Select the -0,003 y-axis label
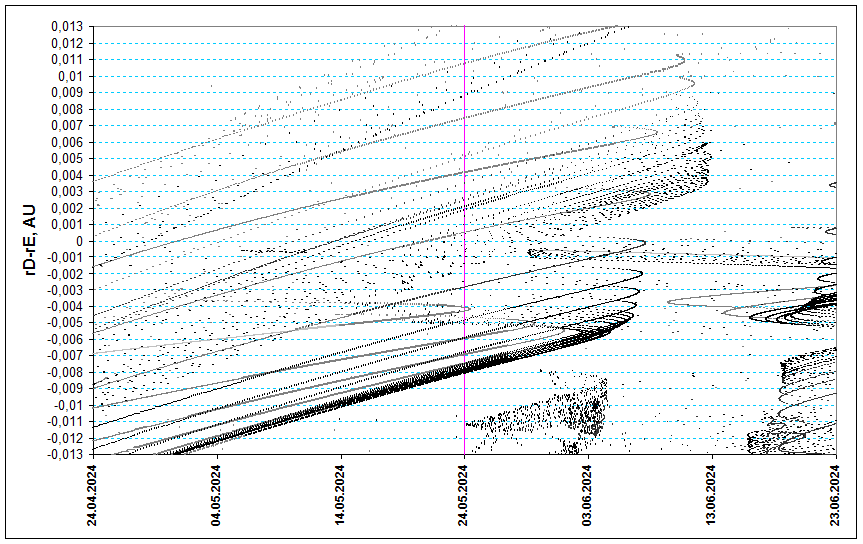 point(66,290)
